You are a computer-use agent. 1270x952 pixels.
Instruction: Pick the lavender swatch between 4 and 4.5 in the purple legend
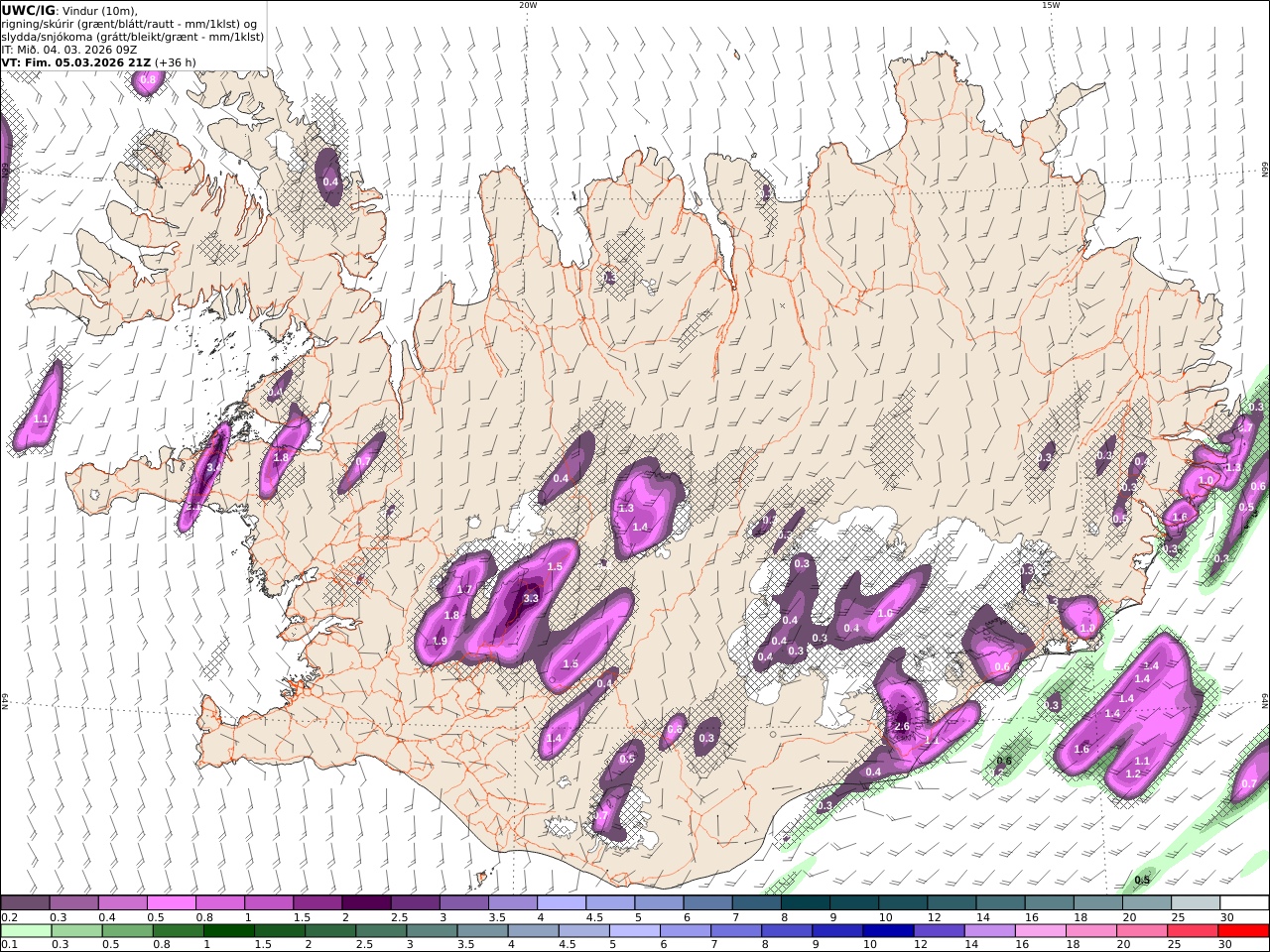[561, 903]
